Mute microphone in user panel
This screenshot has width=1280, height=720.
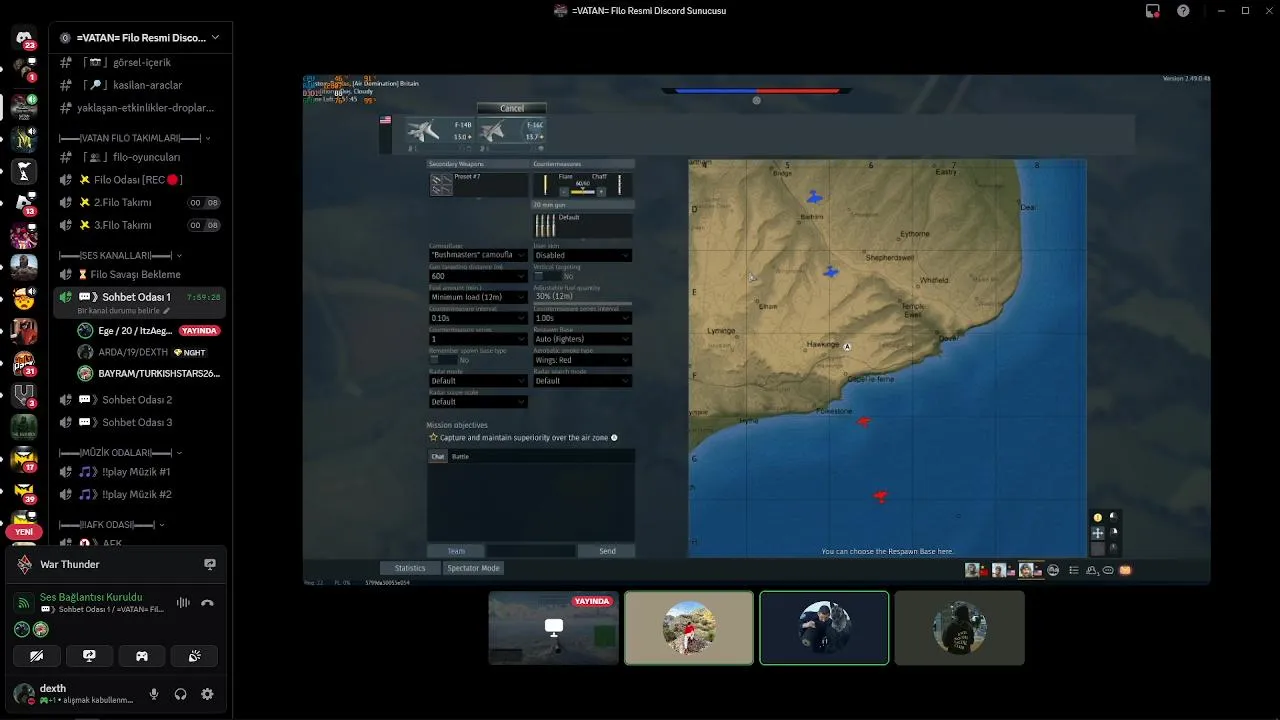[154, 694]
